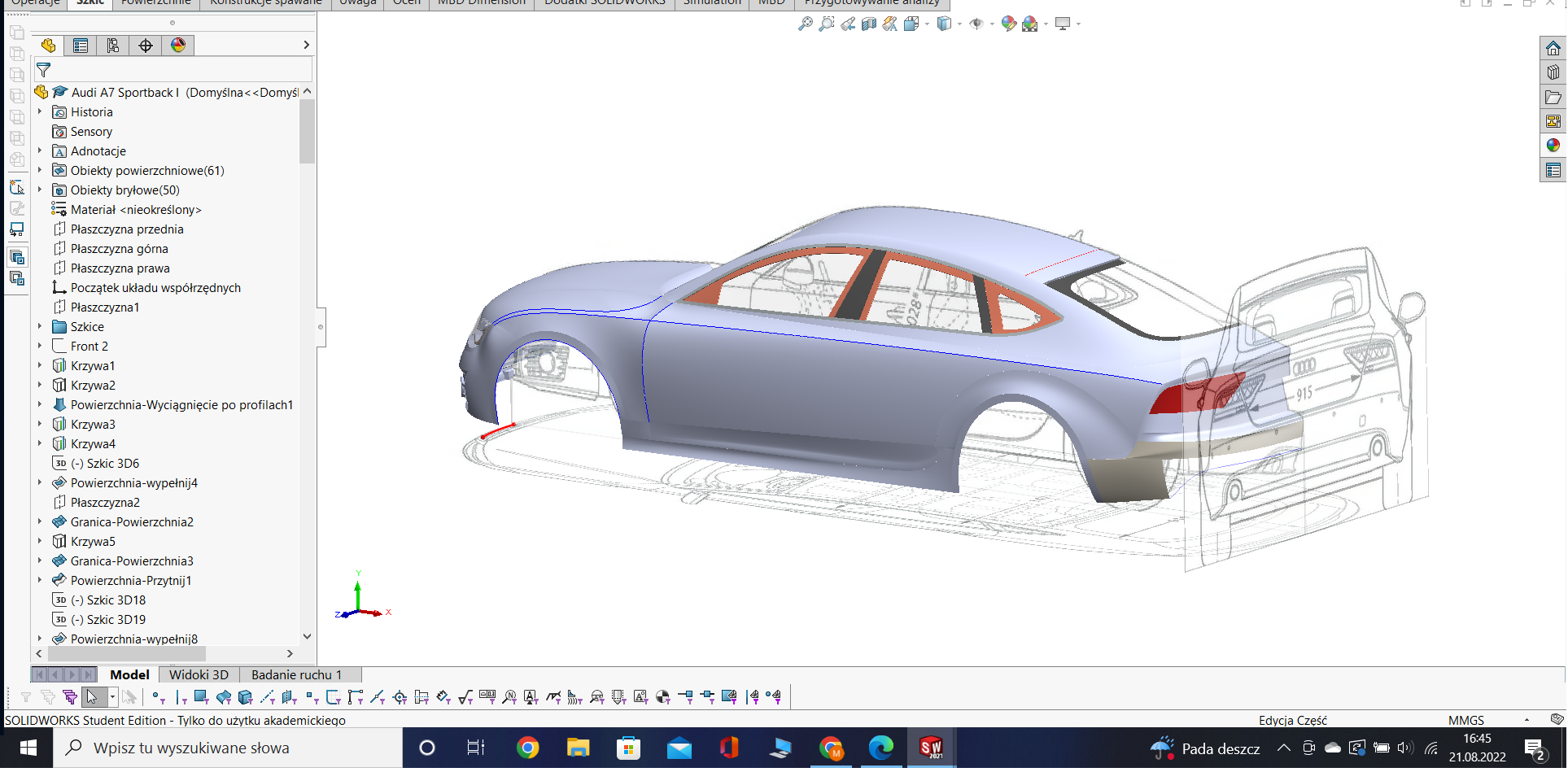This screenshot has height=772, width=1568.
Task: Click the Previous View icon
Action: tap(848, 24)
